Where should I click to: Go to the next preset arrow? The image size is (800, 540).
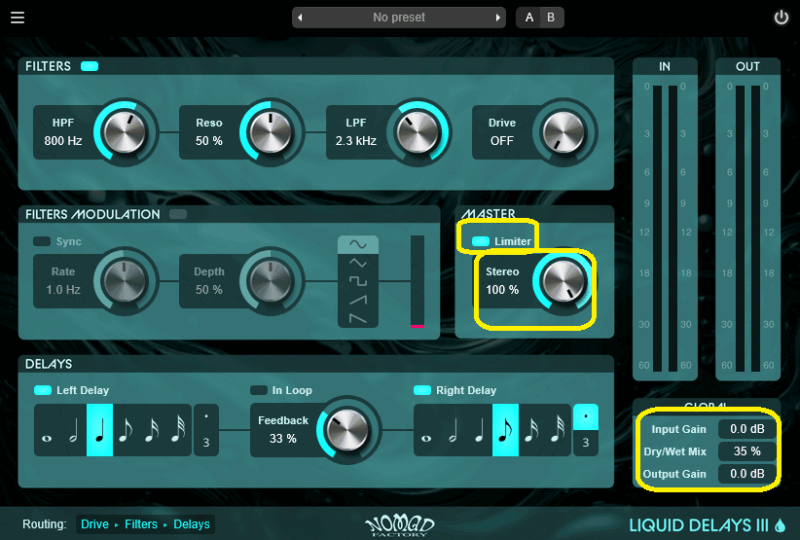497,17
